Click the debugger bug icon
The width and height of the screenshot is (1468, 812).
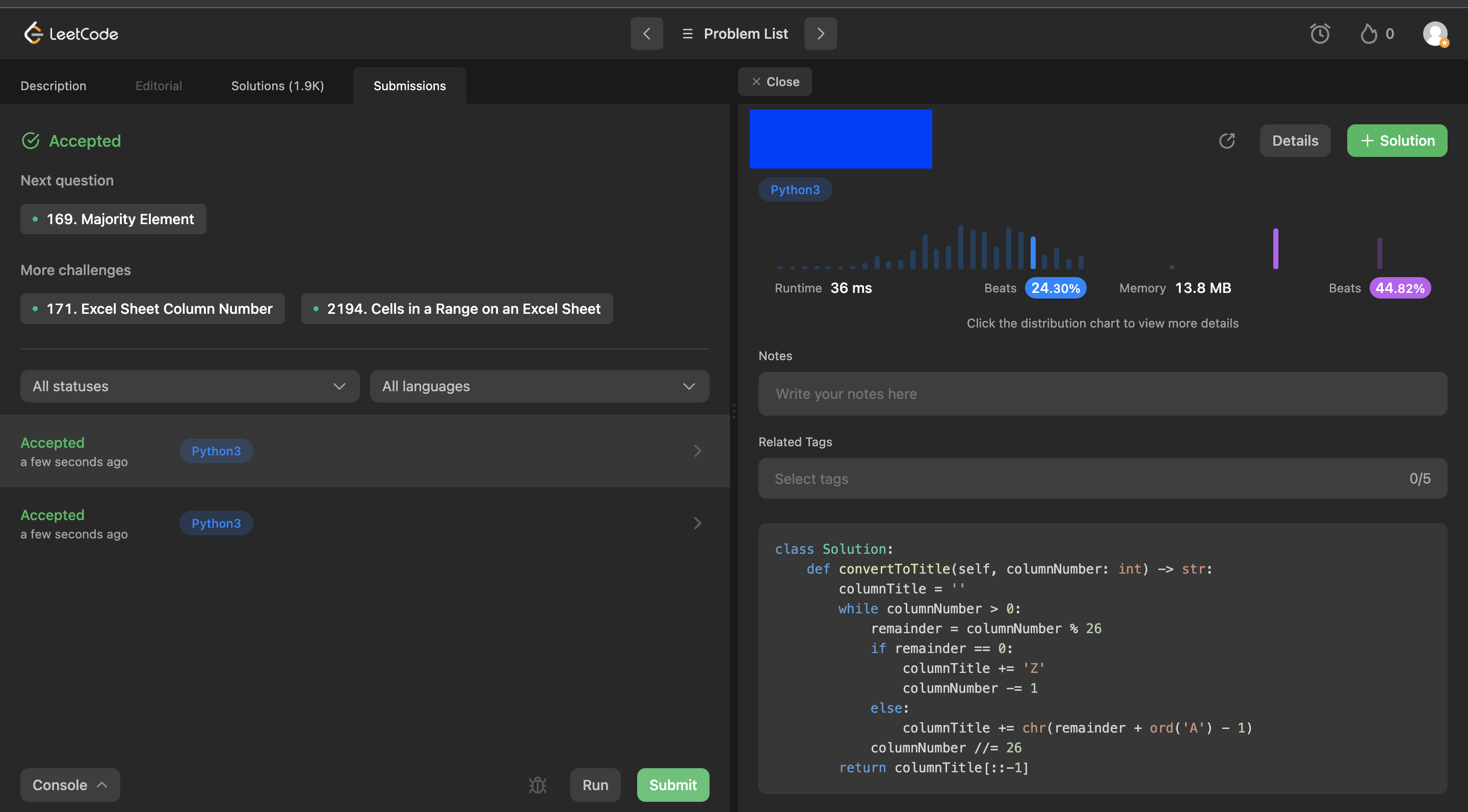click(x=537, y=784)
